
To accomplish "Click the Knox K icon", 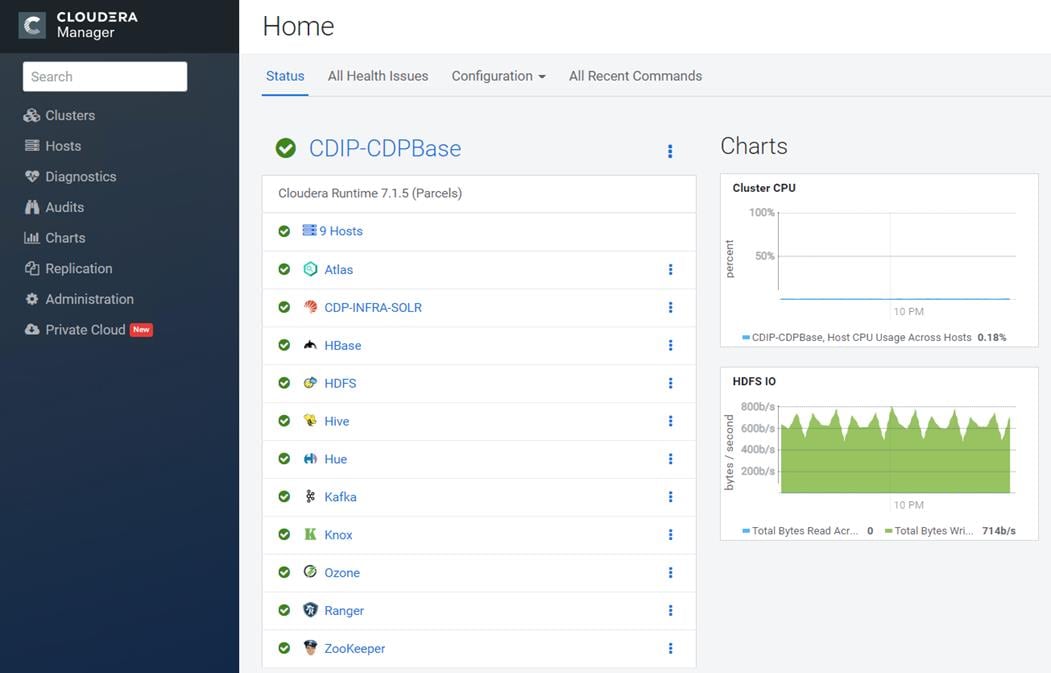I will click(x=310, y=534).
